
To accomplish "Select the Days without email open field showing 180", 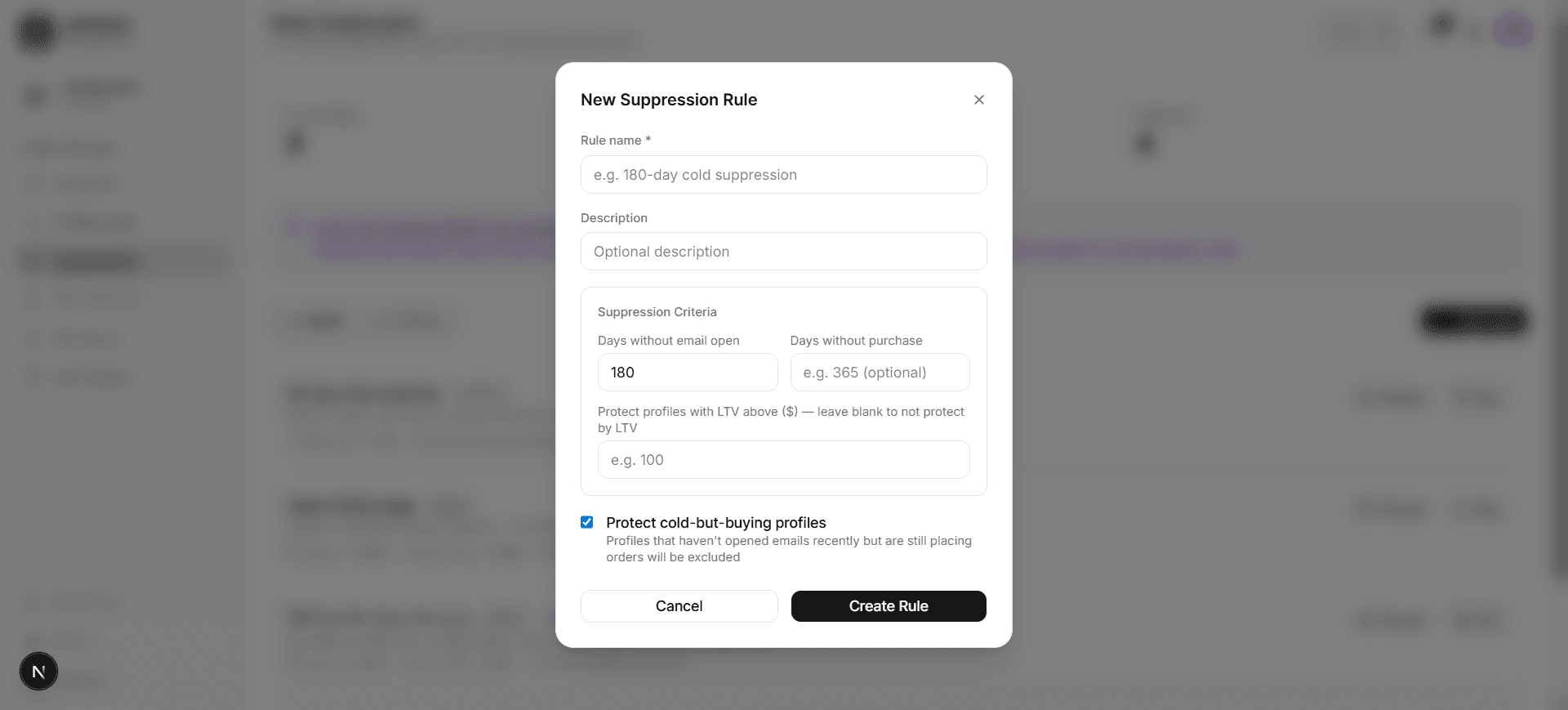I will 687,372.
